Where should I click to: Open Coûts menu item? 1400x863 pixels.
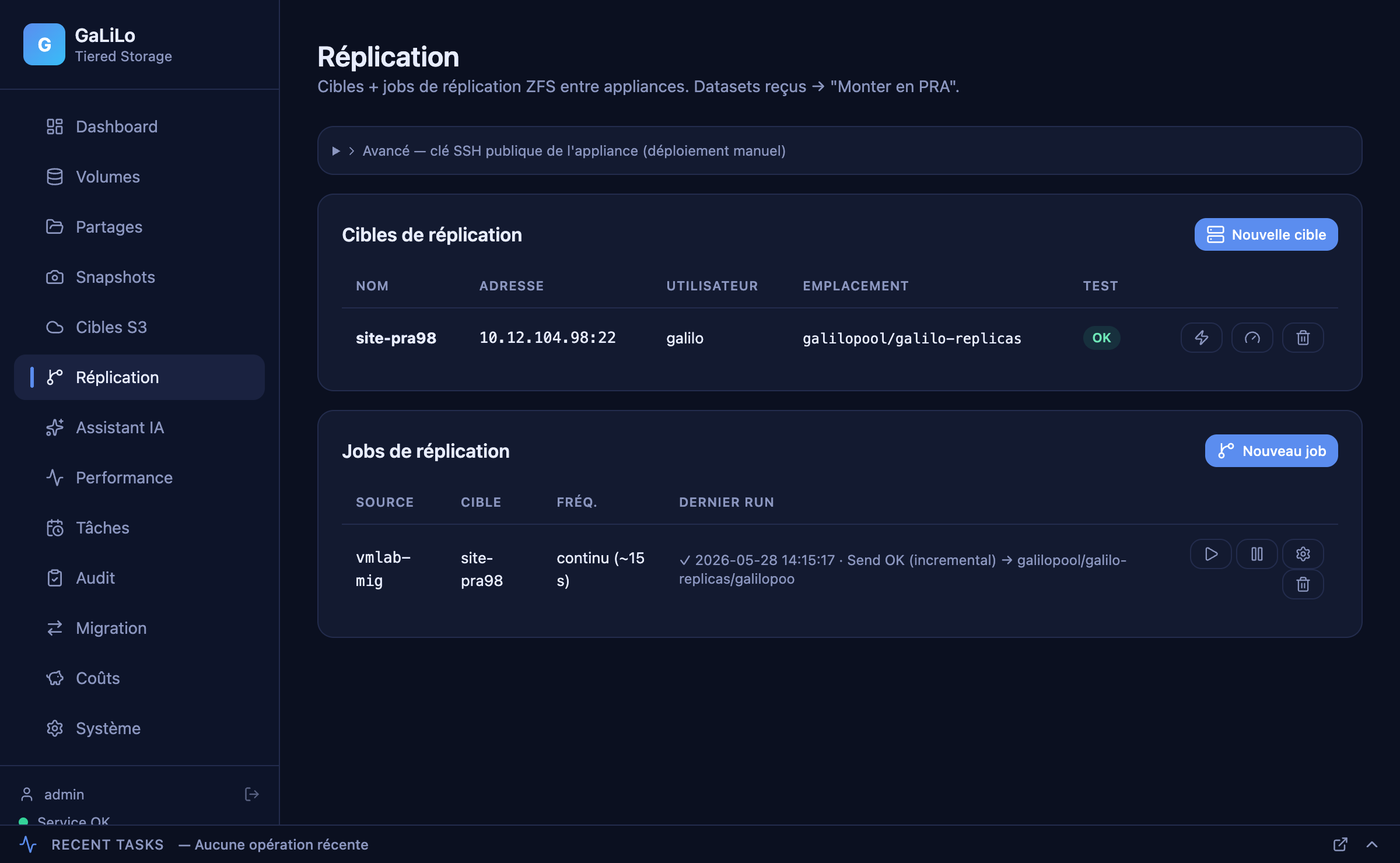point(139,678)
